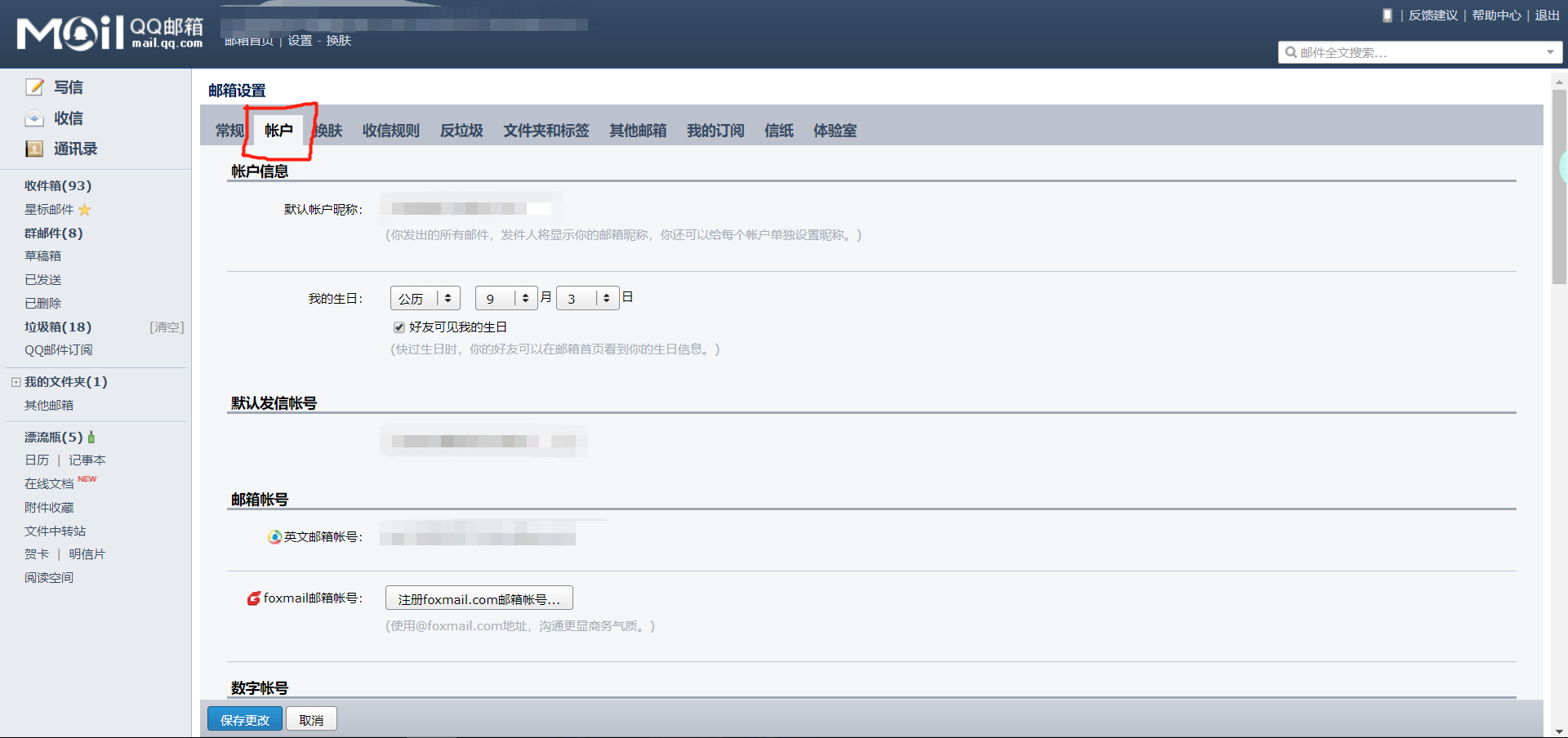Image resolution: width=1568 pixels, height=738 pixels.
Task: Click the 保存更改 button
Action: (x=245, y=719)
